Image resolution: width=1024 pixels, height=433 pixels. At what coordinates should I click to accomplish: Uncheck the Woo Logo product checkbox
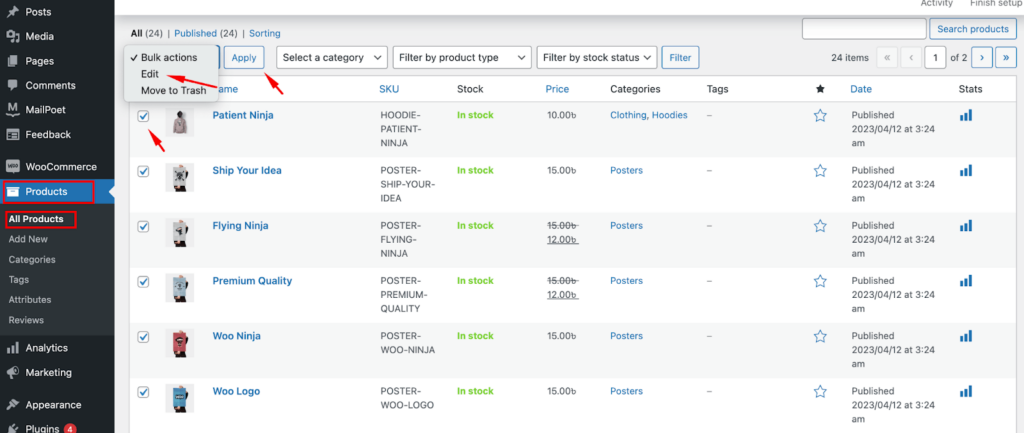[x=144, y=392]
